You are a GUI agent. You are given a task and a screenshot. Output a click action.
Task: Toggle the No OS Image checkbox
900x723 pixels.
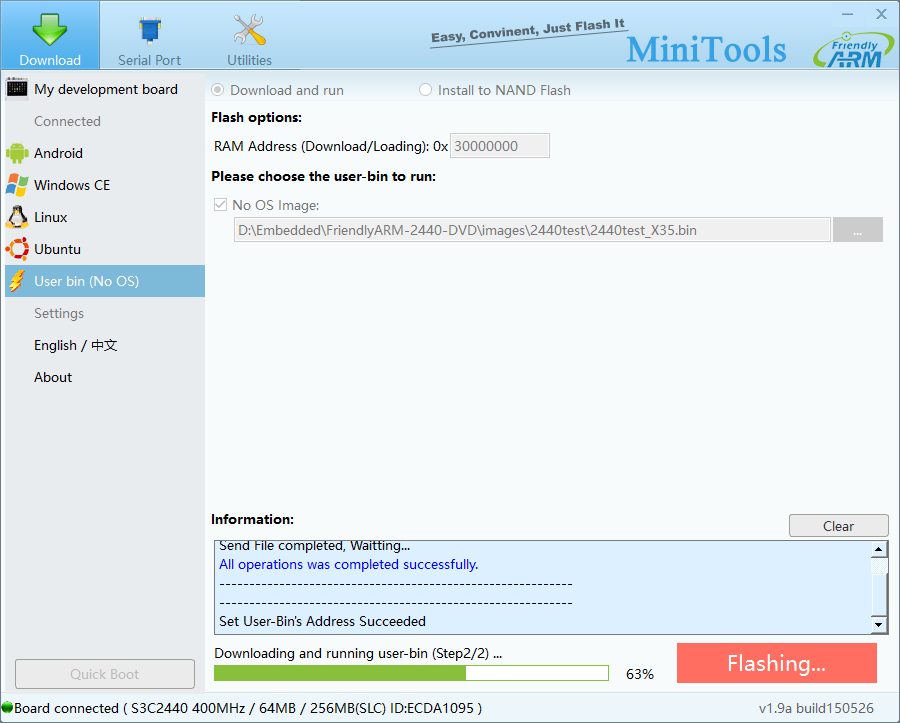[x=220, y=205]
